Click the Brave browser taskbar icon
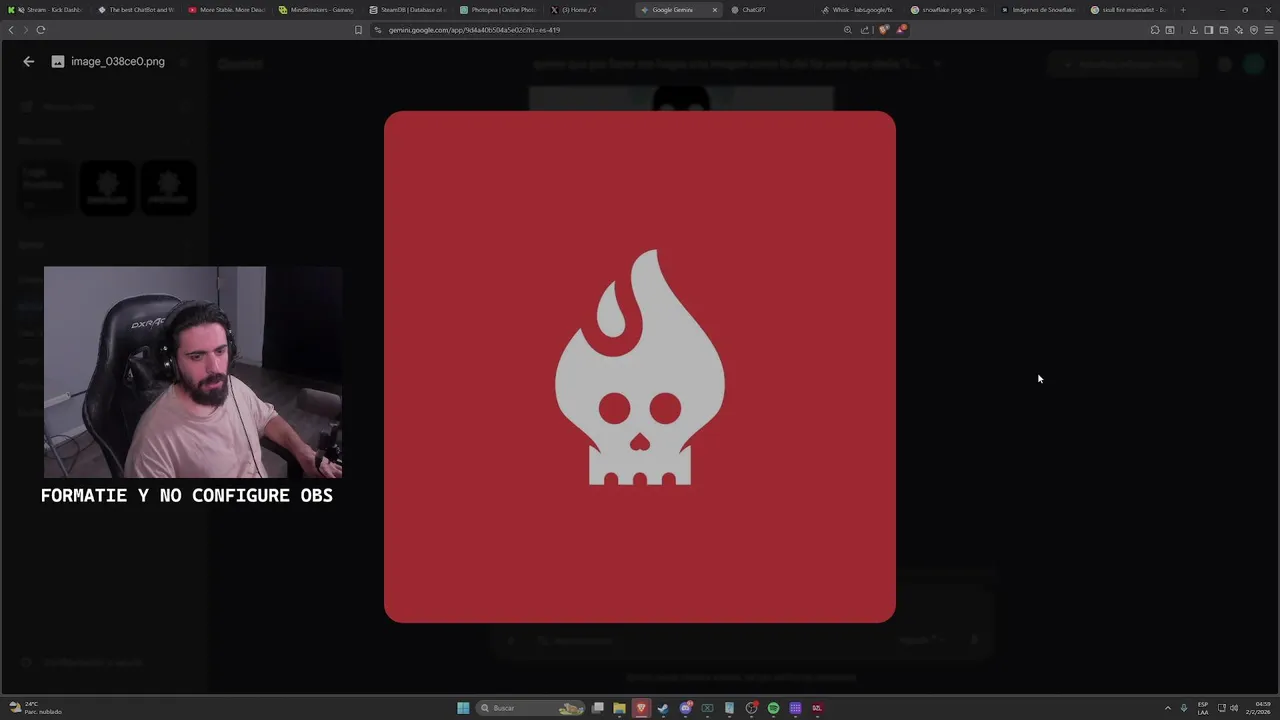This screenshot has width=1280, height=720. click(641, 708)
